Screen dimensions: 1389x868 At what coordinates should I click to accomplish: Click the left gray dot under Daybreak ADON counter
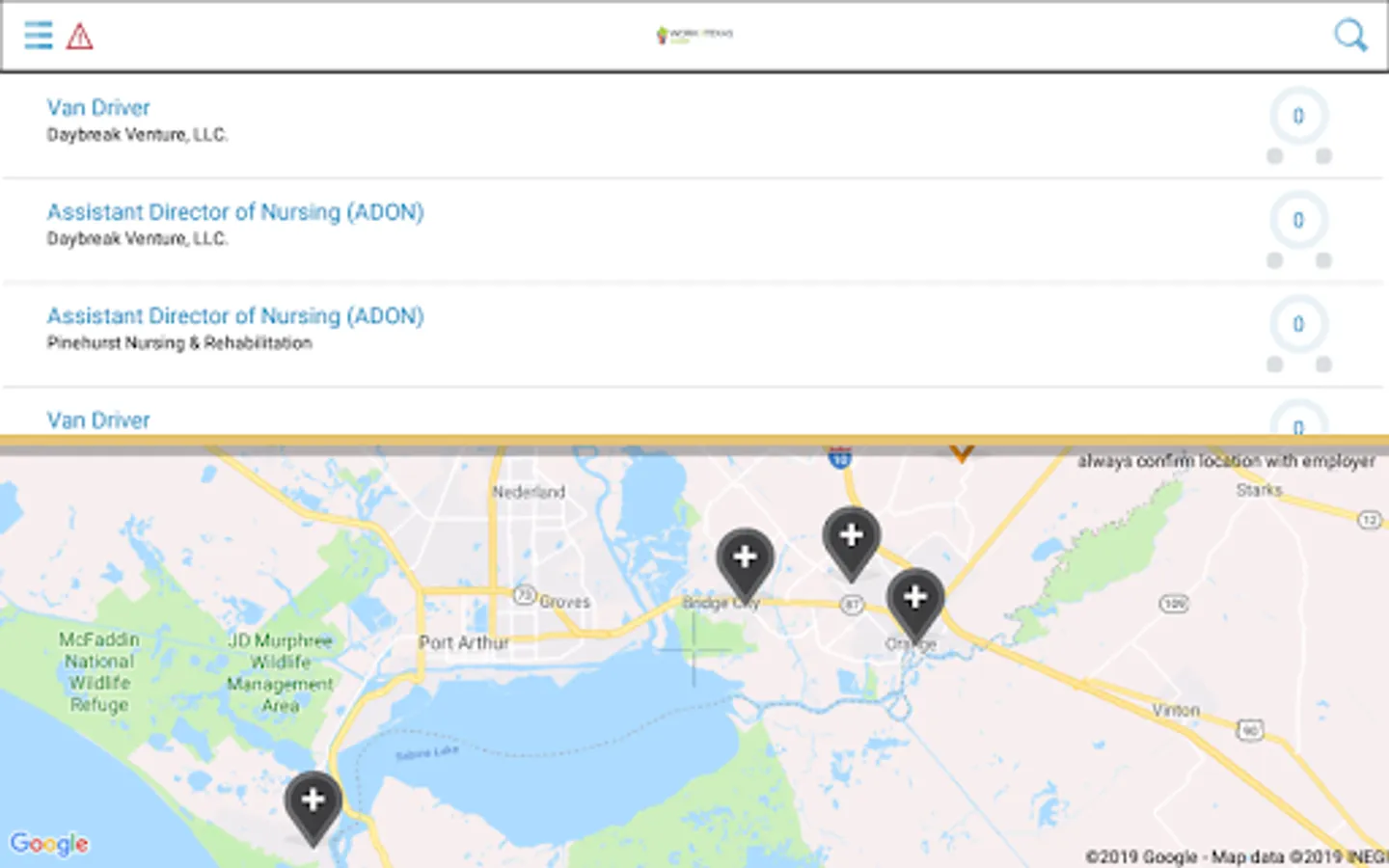point(1274,260)
